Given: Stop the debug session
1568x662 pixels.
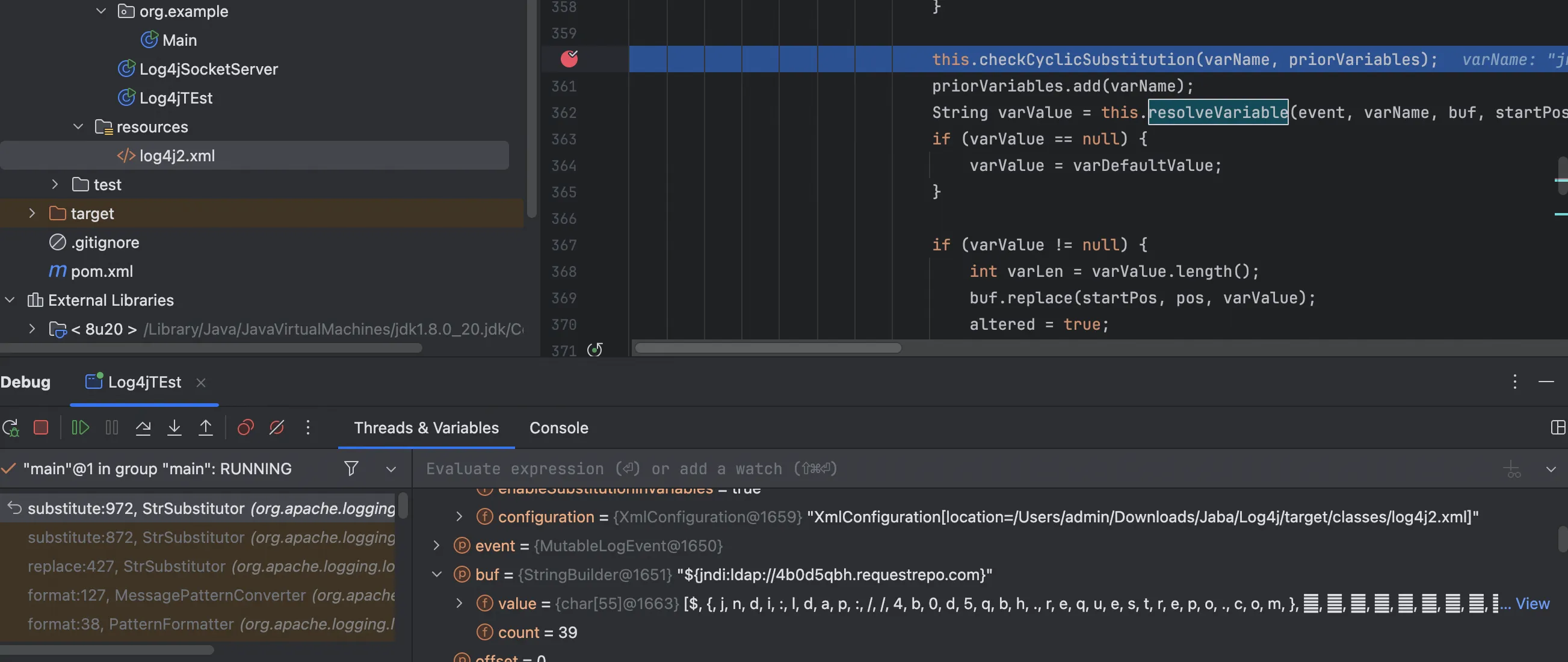Looking at the screenshot, I should 41,427.
